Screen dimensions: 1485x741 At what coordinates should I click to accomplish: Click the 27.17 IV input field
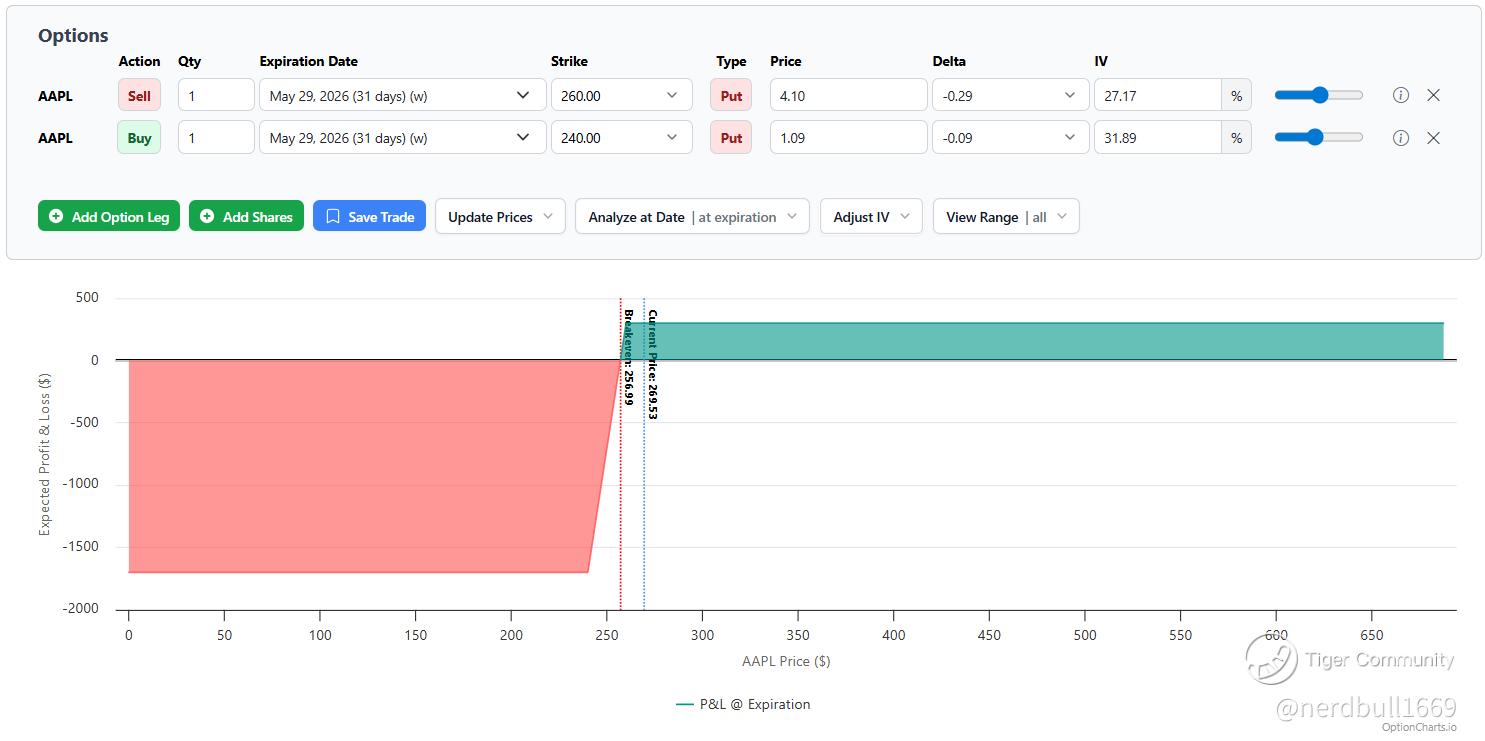[1158, 96]
